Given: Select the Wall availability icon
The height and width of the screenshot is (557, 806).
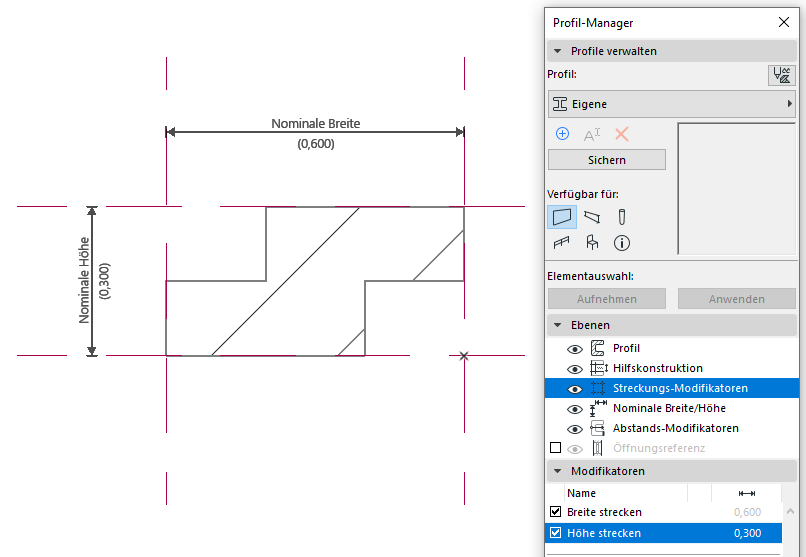Looking at the screenshot, I should [562, 217].
